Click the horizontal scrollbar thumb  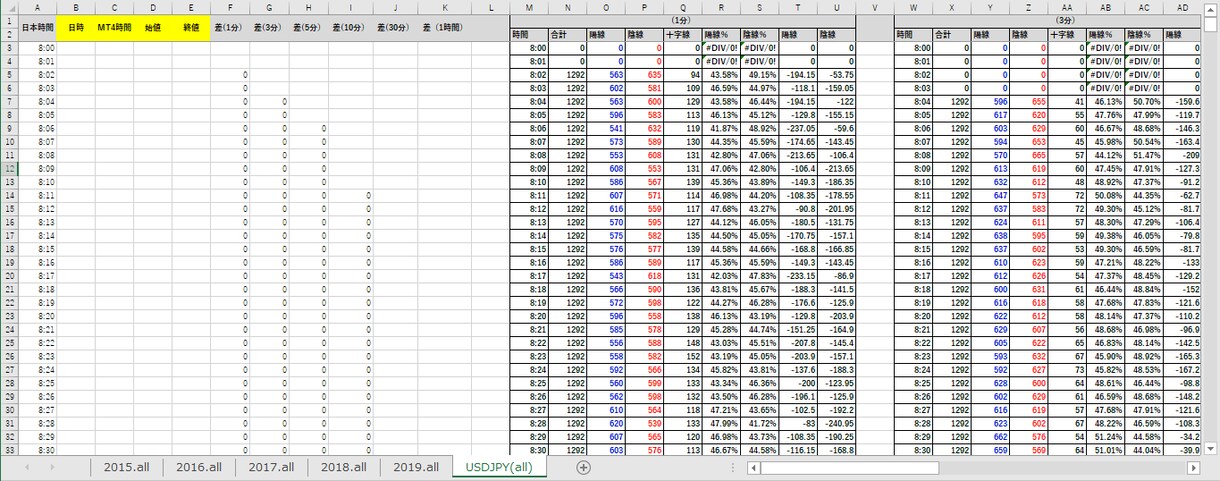point(849,467)
